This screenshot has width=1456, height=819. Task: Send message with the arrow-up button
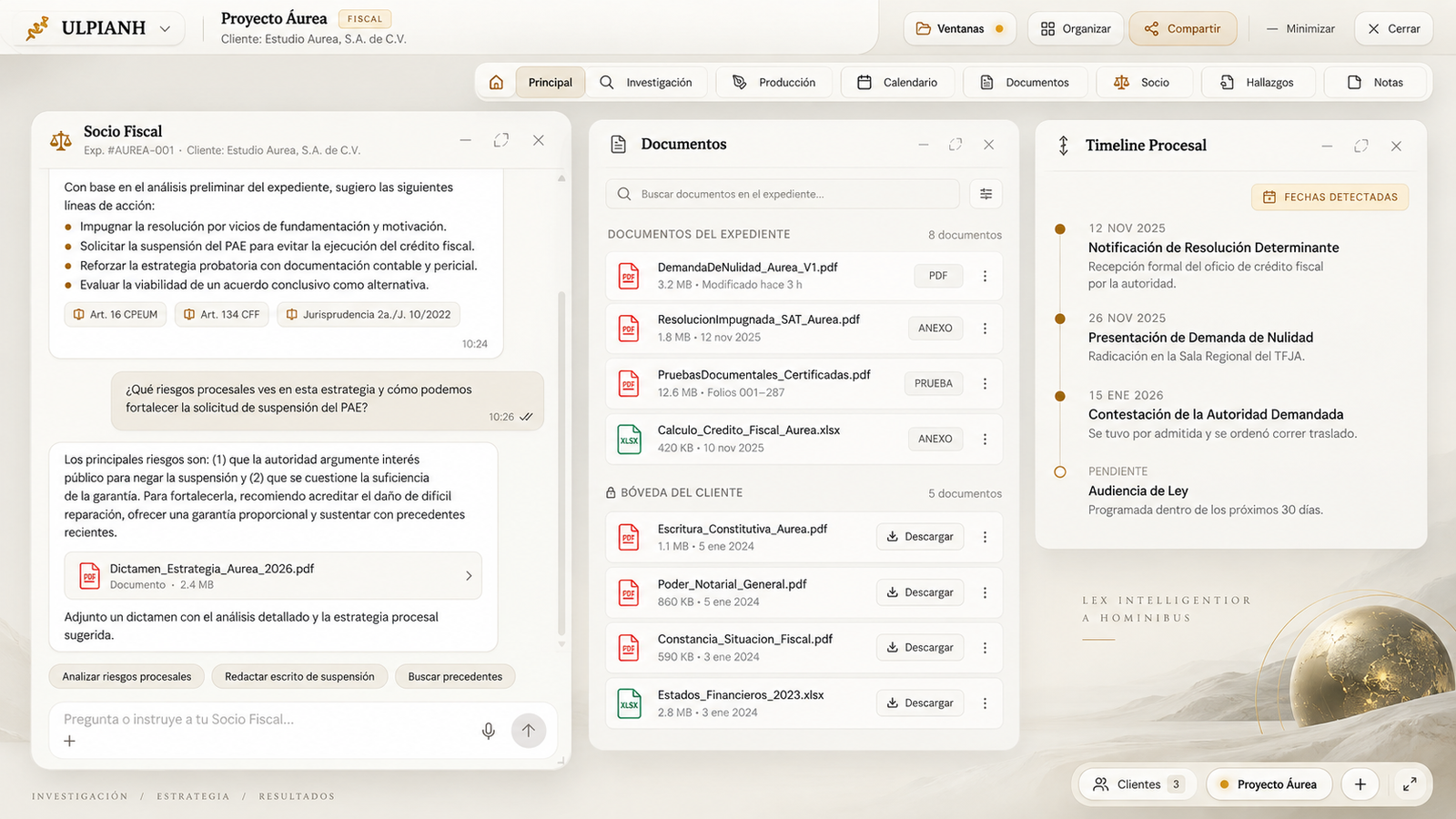pyautogui.click(x=529, y=730)
